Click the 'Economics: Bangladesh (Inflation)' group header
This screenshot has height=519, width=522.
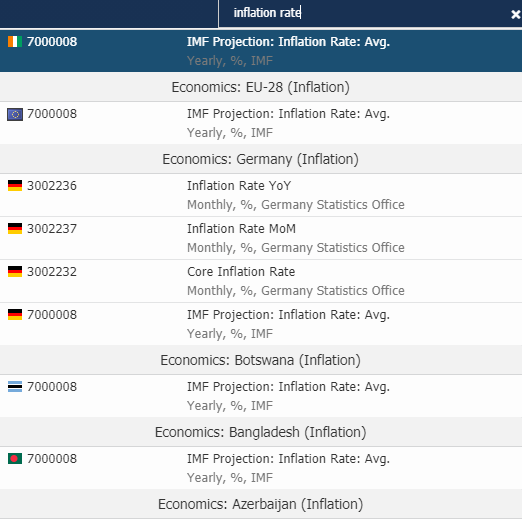coord(261,432)
